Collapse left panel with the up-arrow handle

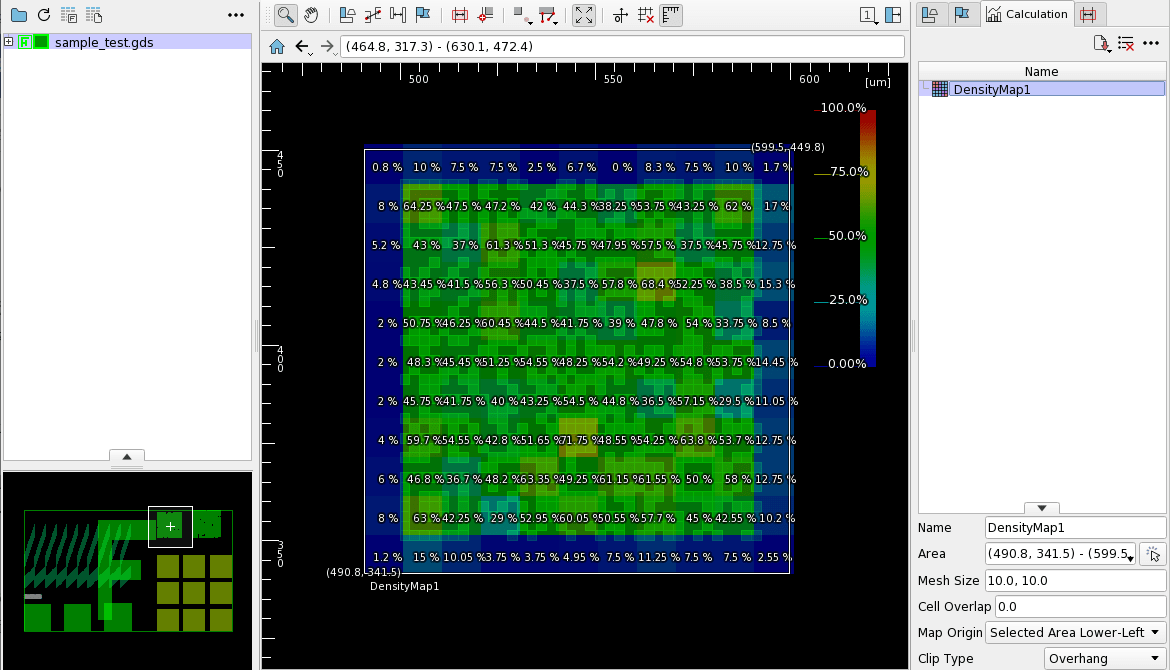pos(127,457)
